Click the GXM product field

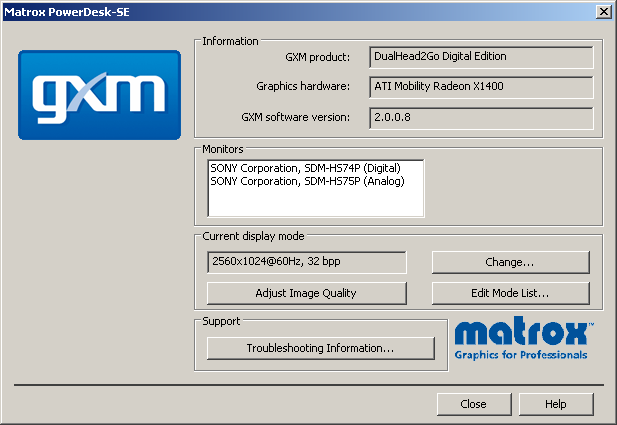pos(481,57)
